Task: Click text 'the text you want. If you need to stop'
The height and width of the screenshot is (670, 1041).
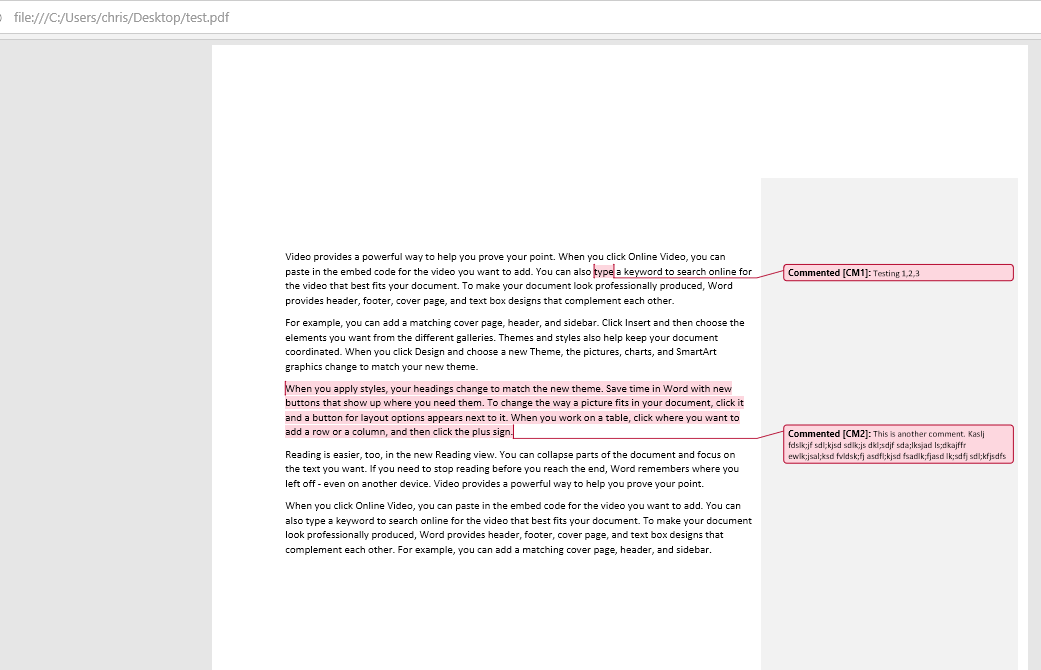Action: point(372,469)
